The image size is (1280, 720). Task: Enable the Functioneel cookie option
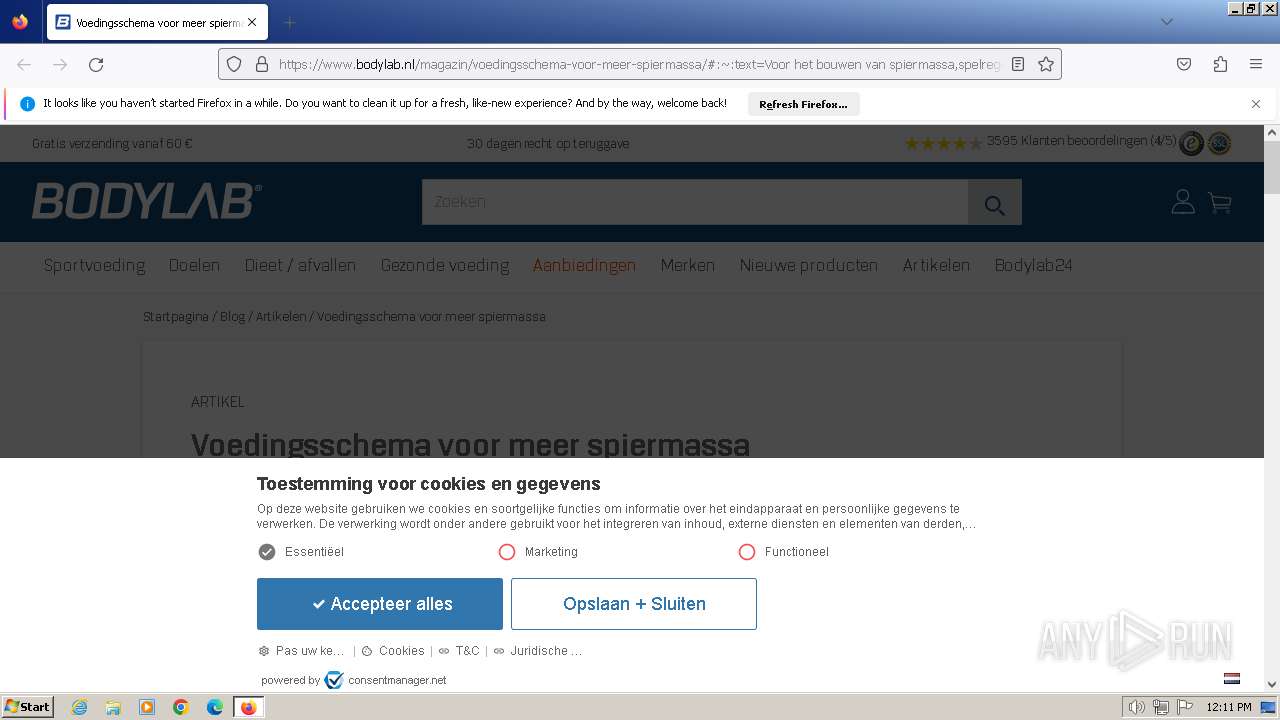point(747,552)
